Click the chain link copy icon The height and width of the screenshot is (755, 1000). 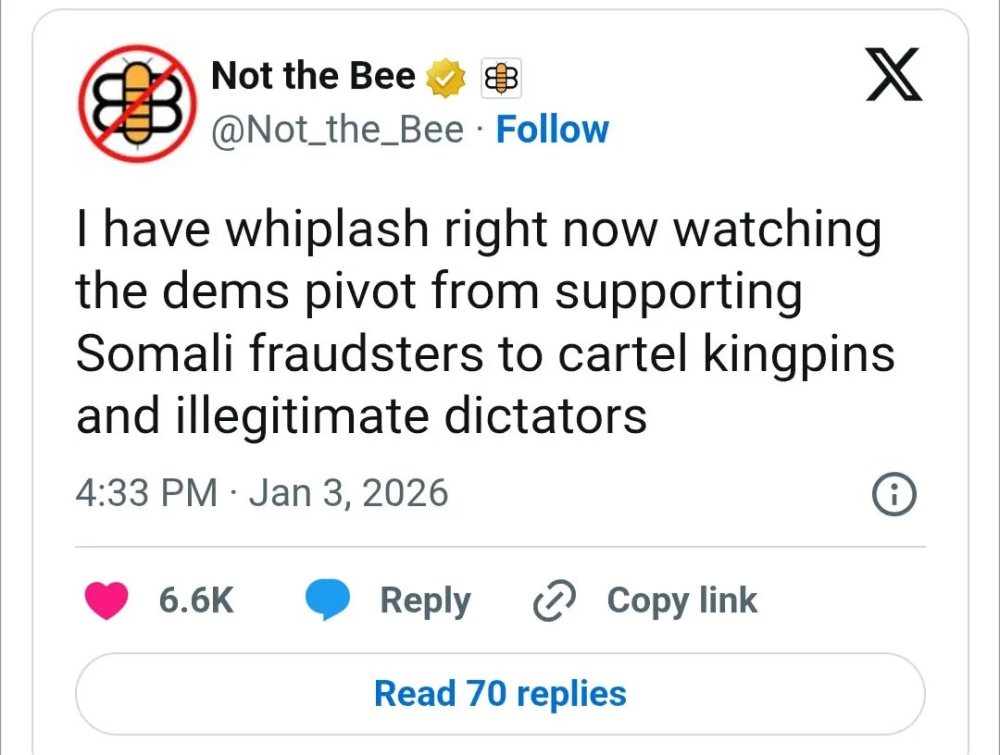[x=551, y=601]
